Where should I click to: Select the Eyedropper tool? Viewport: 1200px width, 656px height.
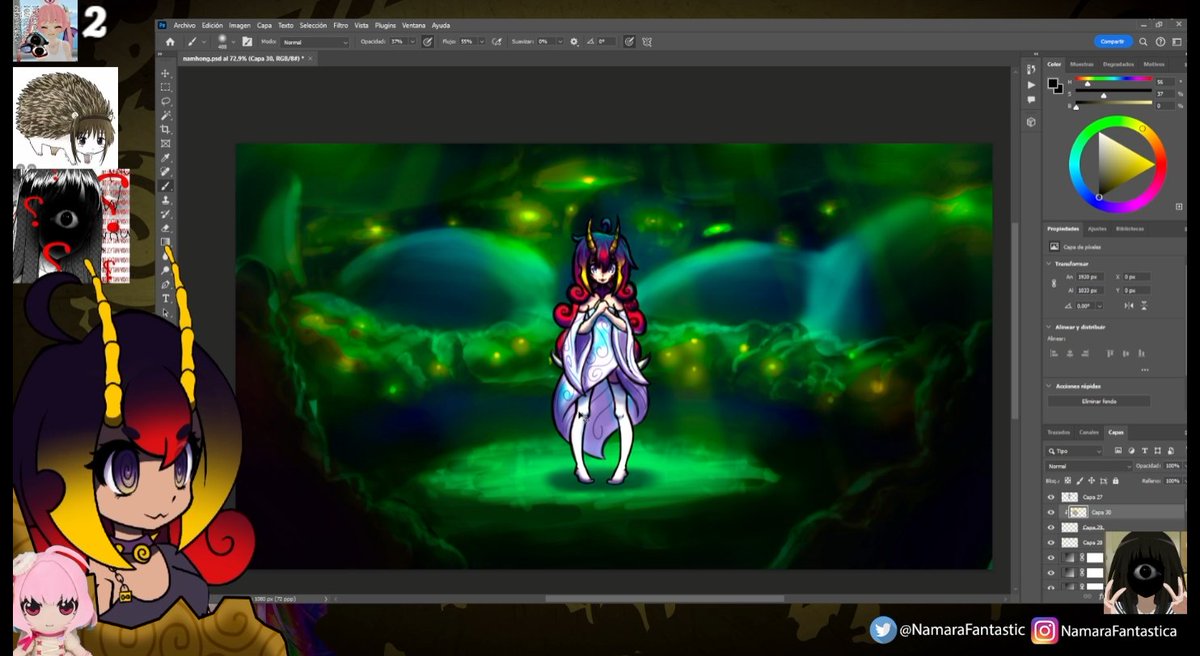pyautogui.click(x=165, y=158)
